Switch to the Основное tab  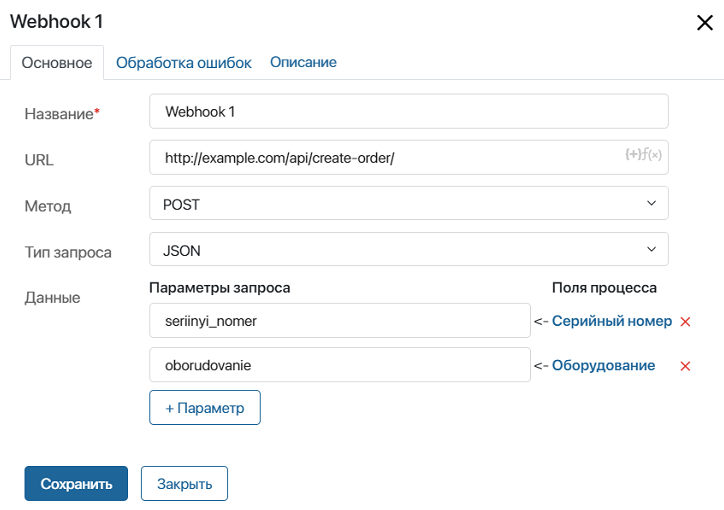tap(57, 63)
